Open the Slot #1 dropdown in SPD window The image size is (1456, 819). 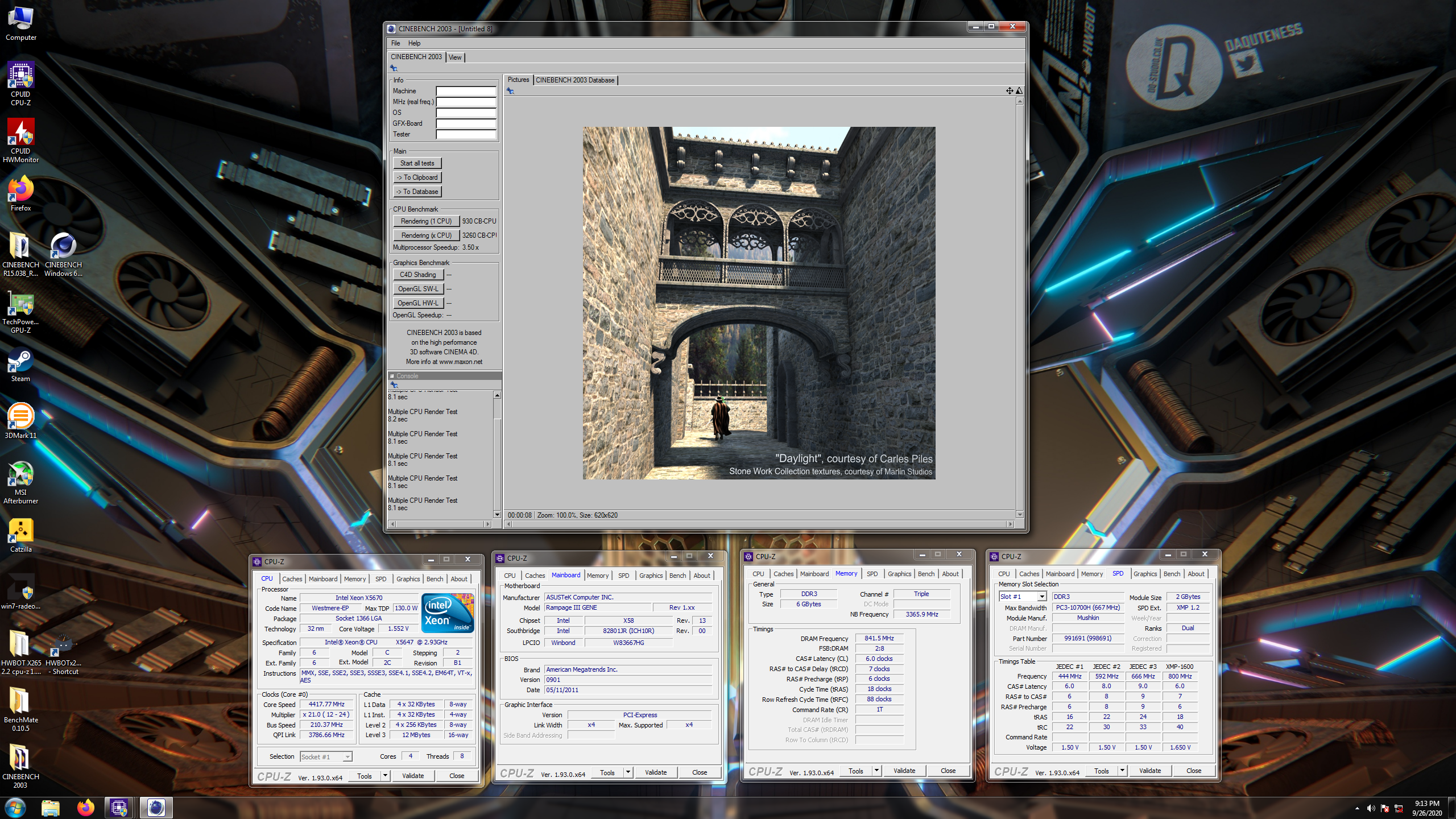click(1042, 597)
